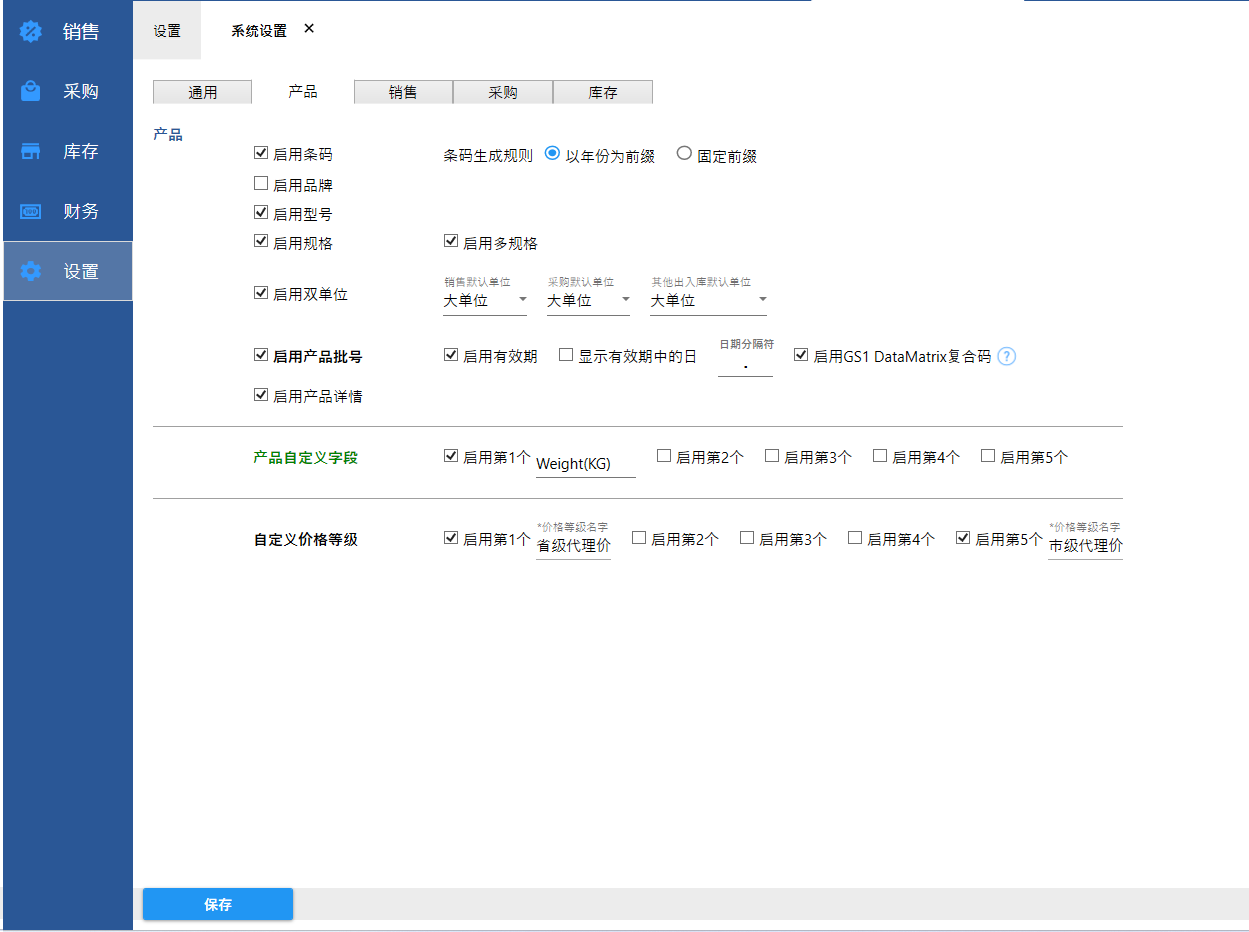Open Finance (财务) money icon
The image size is (1249, 932).
[x=31, y=211]
